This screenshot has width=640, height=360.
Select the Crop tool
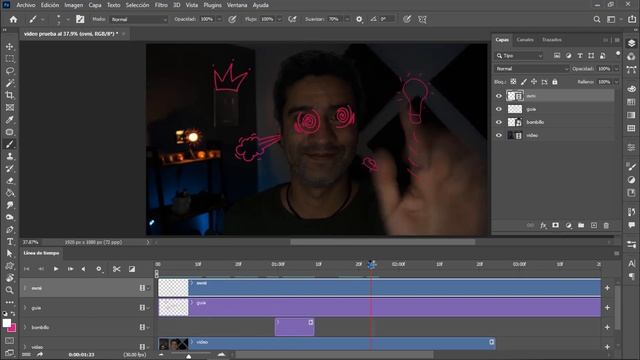point(9,96)
